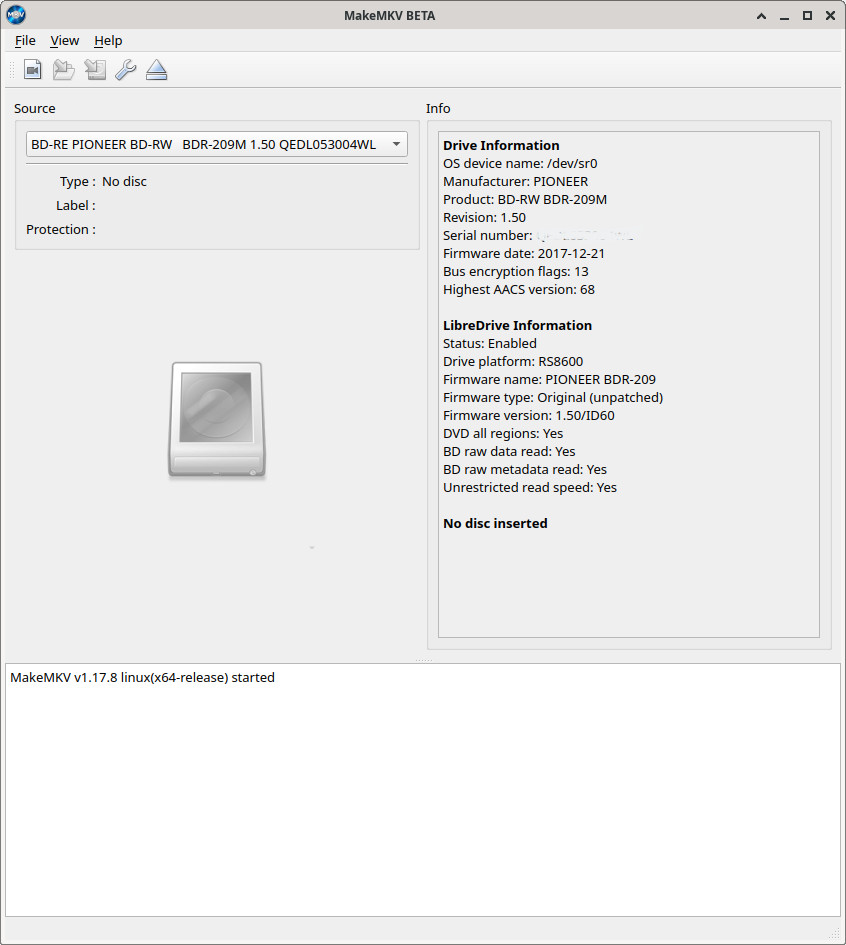The width and height of the screenshot is (846, 945).
Task: Click 'Firmware type: Original (unpatched)' line
Action: tap(553, 398)
